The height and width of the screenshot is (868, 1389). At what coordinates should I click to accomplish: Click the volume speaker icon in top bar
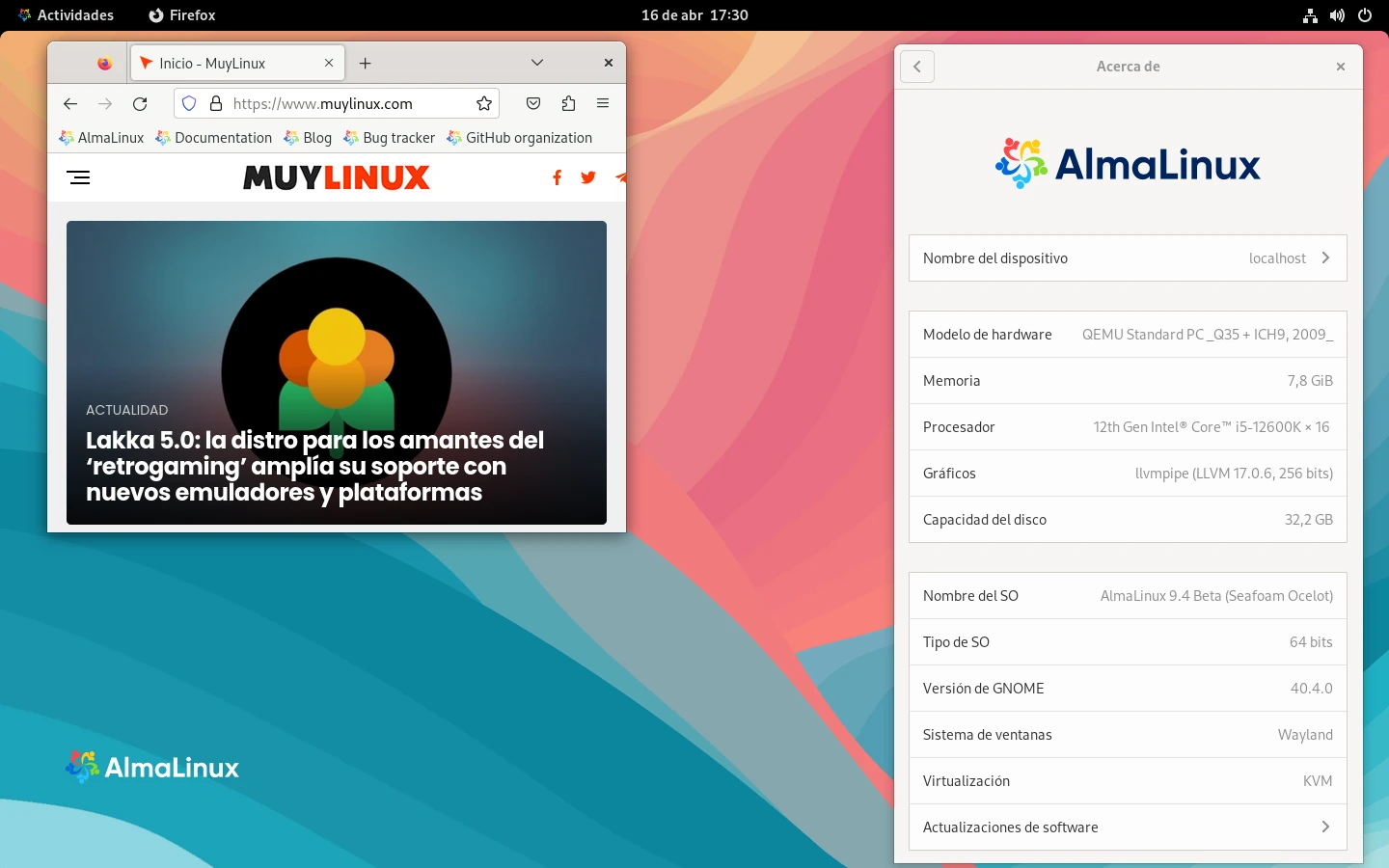[1337, 15]
